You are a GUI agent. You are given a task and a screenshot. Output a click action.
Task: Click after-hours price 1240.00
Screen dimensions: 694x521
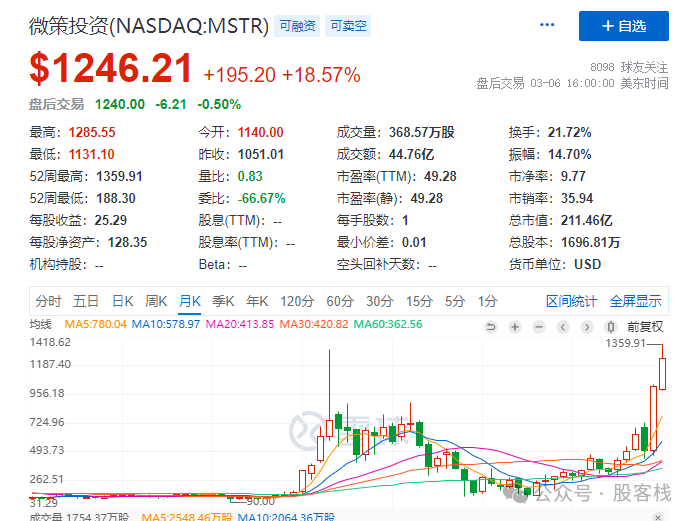(x=120, y=104)
